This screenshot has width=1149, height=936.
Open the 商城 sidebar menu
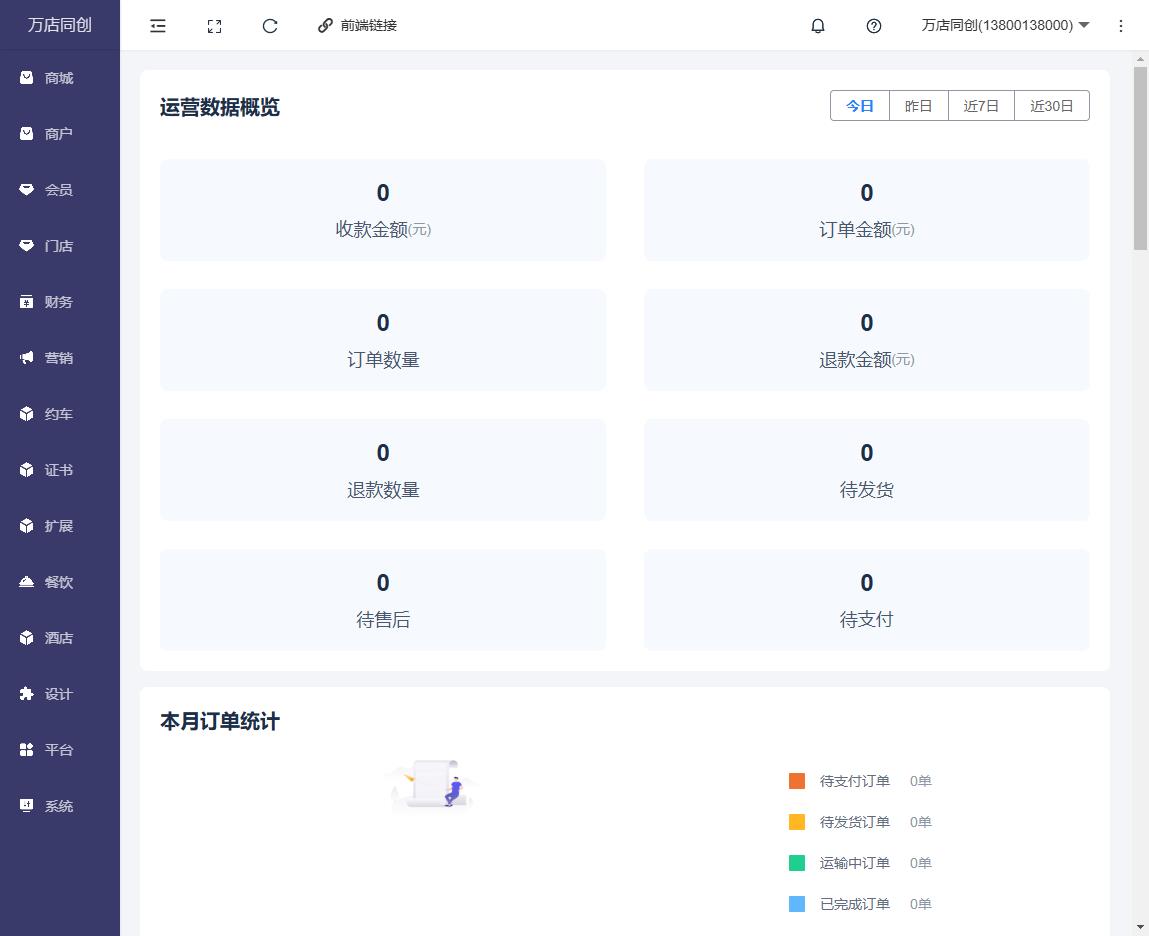[59, 78]
